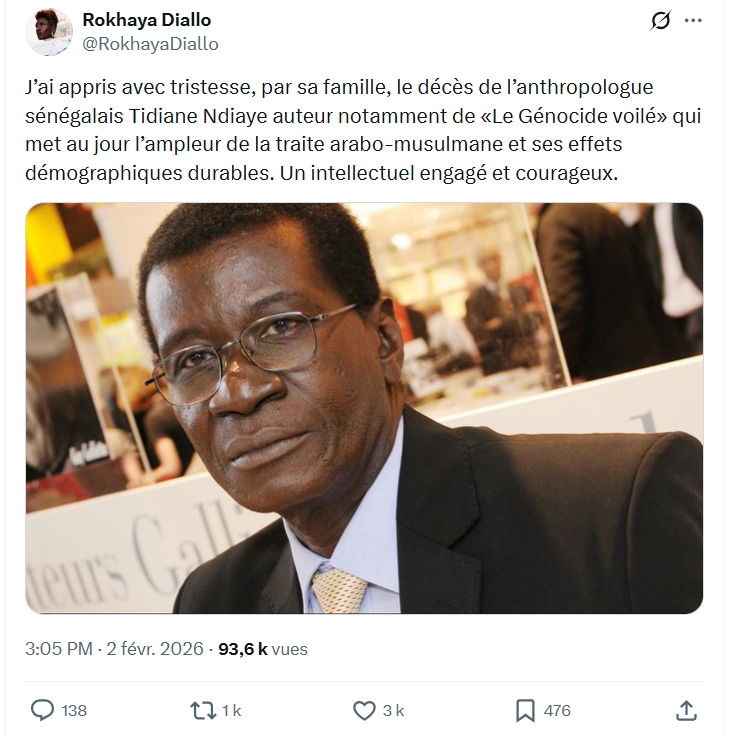Click the 1 k reposts count
The image size is (747, 736).
(x=232, y=711)
